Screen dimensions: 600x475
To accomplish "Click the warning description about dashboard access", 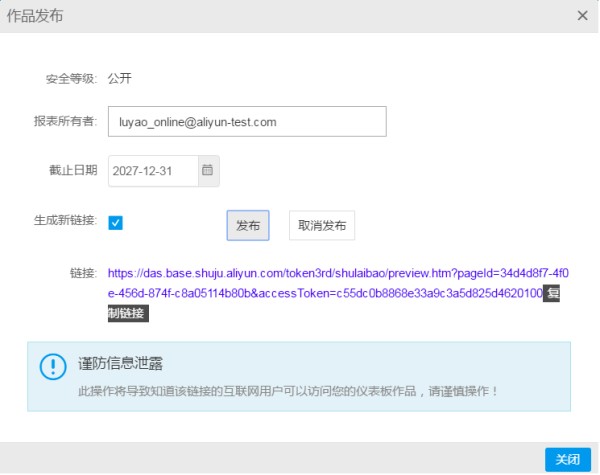I will tap(288, 391).
